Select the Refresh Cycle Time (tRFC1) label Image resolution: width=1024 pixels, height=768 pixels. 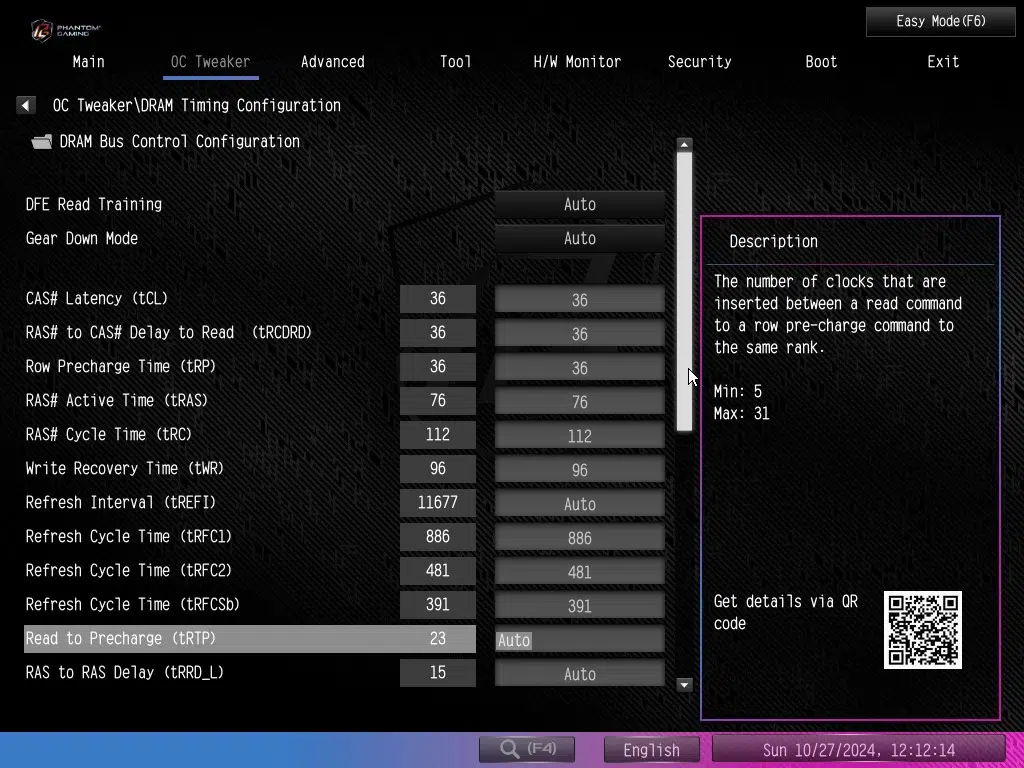(x=129, y=536)
